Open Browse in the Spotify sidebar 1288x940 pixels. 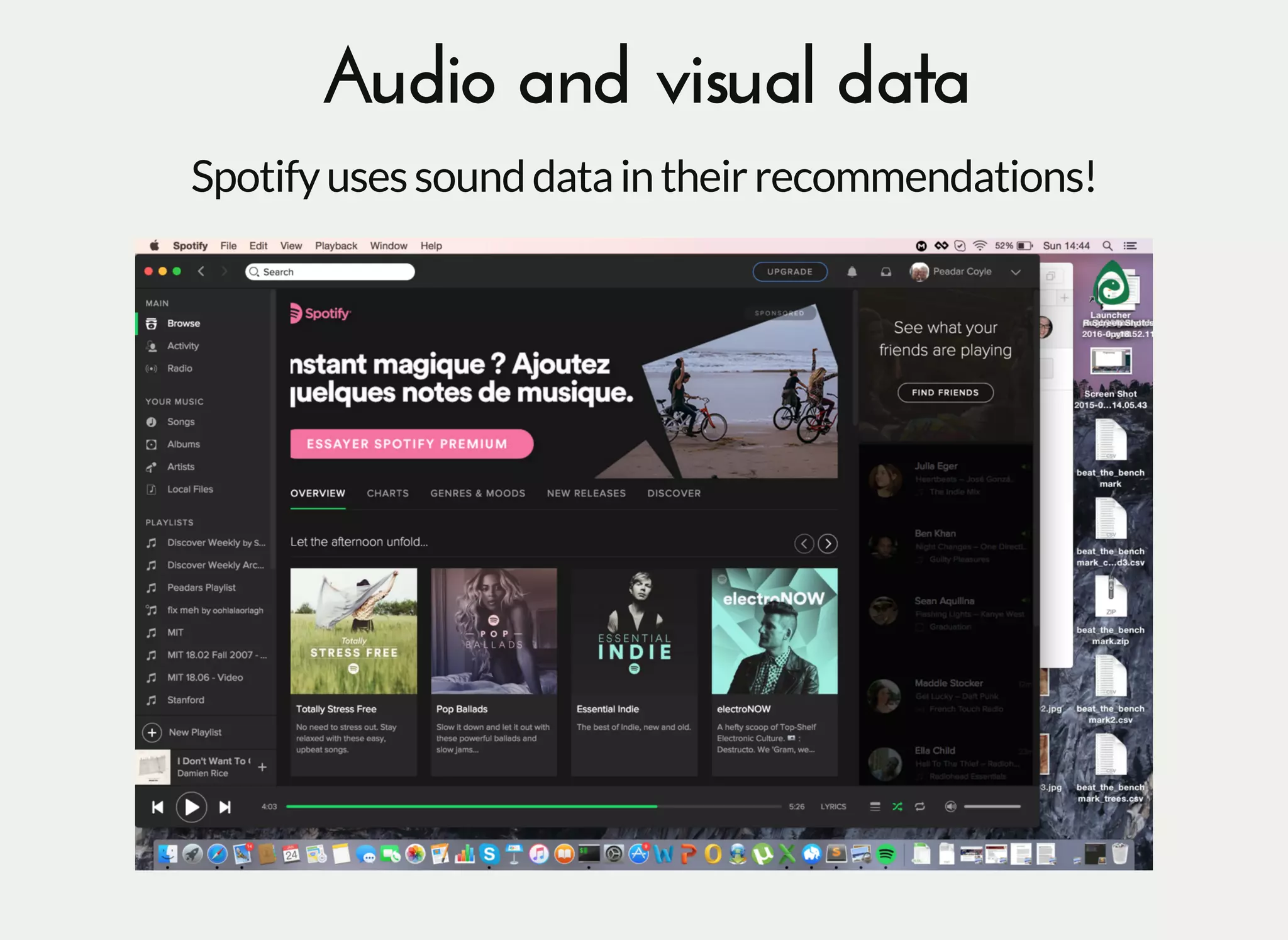point(182,323)
